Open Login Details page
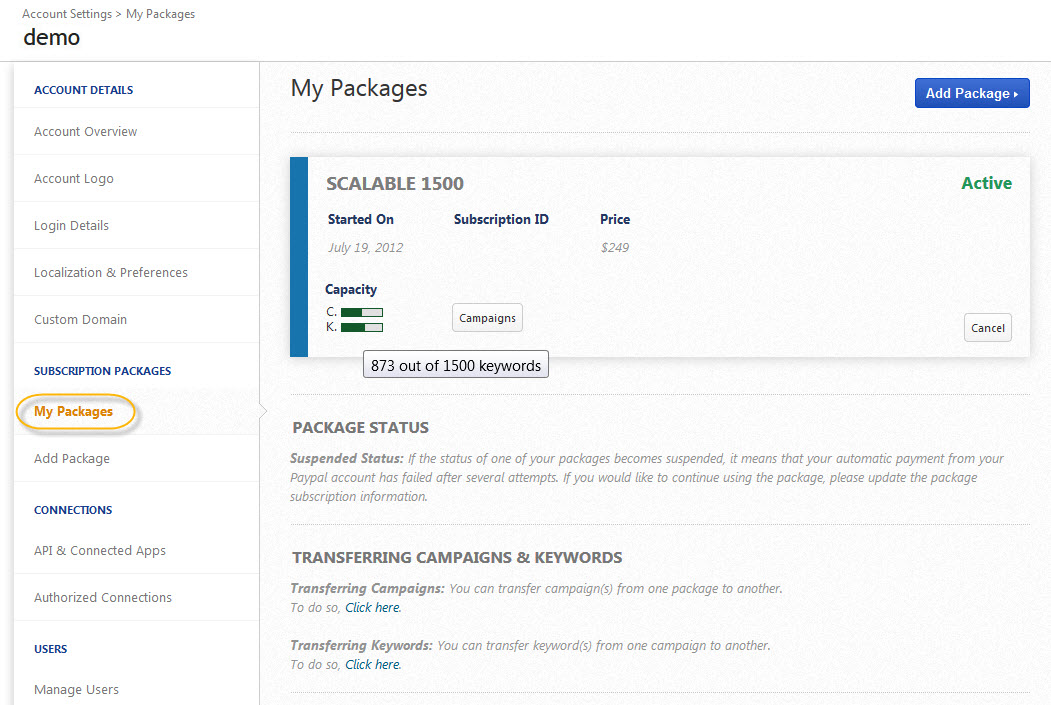This screenshot has height=705, width=1051. 72,225
